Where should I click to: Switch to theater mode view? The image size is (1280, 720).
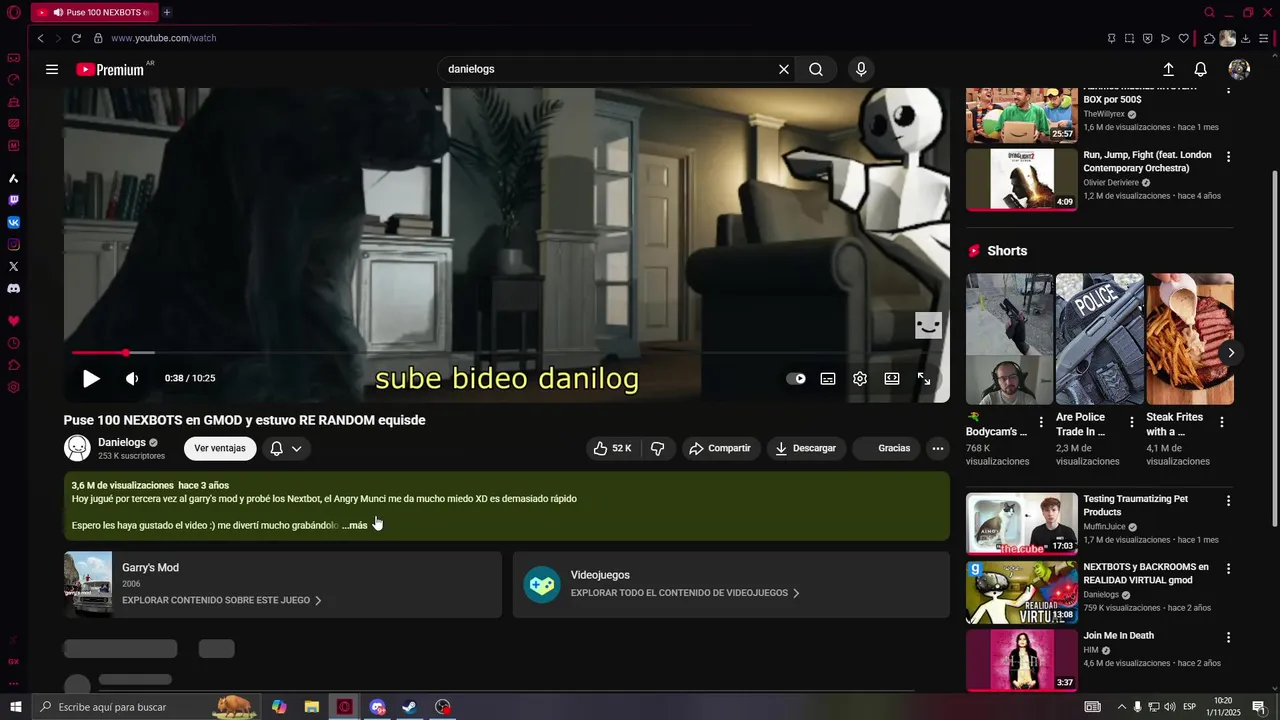pos(892,378)
